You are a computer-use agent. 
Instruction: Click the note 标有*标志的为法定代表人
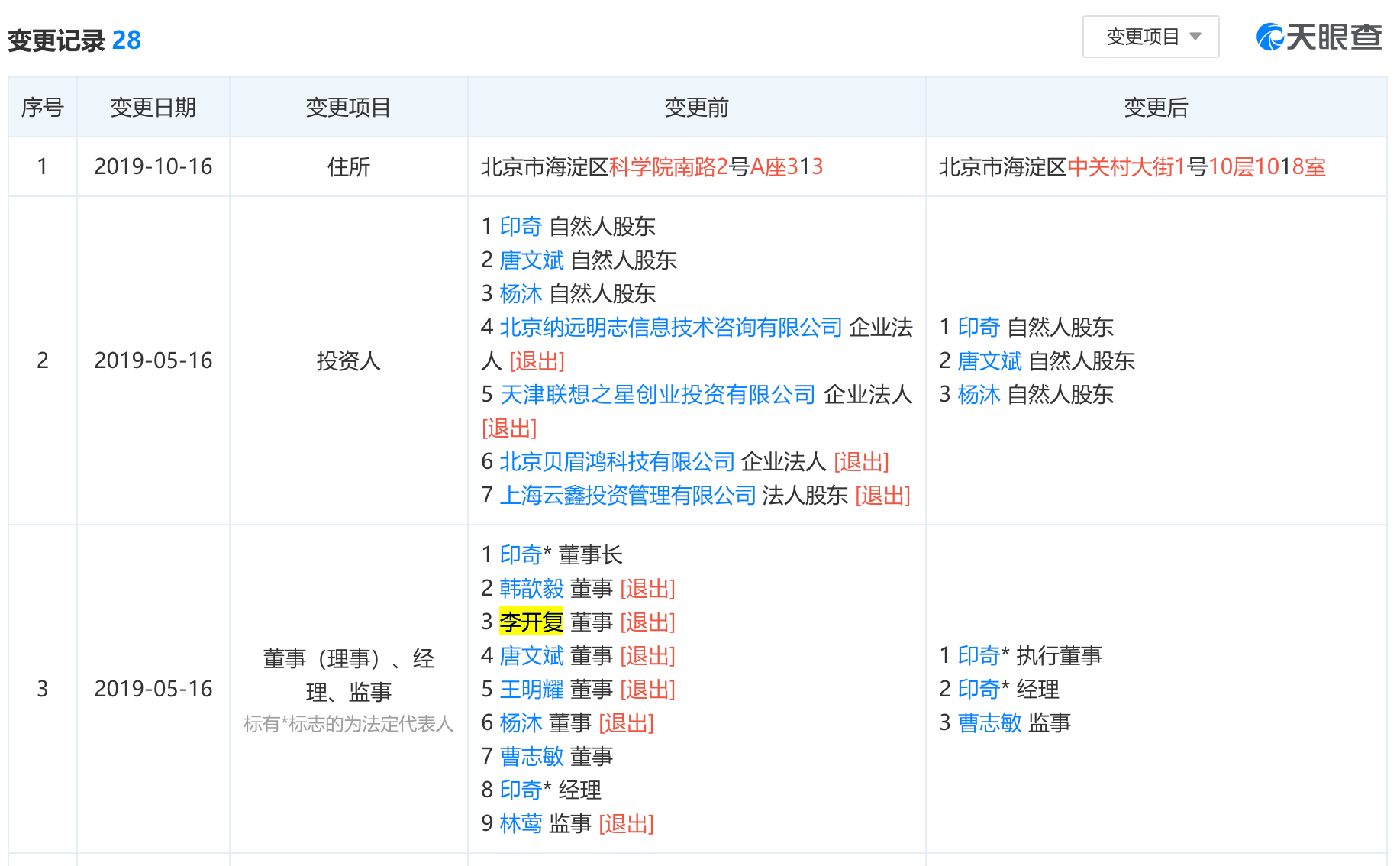click(x=349, y=724)
